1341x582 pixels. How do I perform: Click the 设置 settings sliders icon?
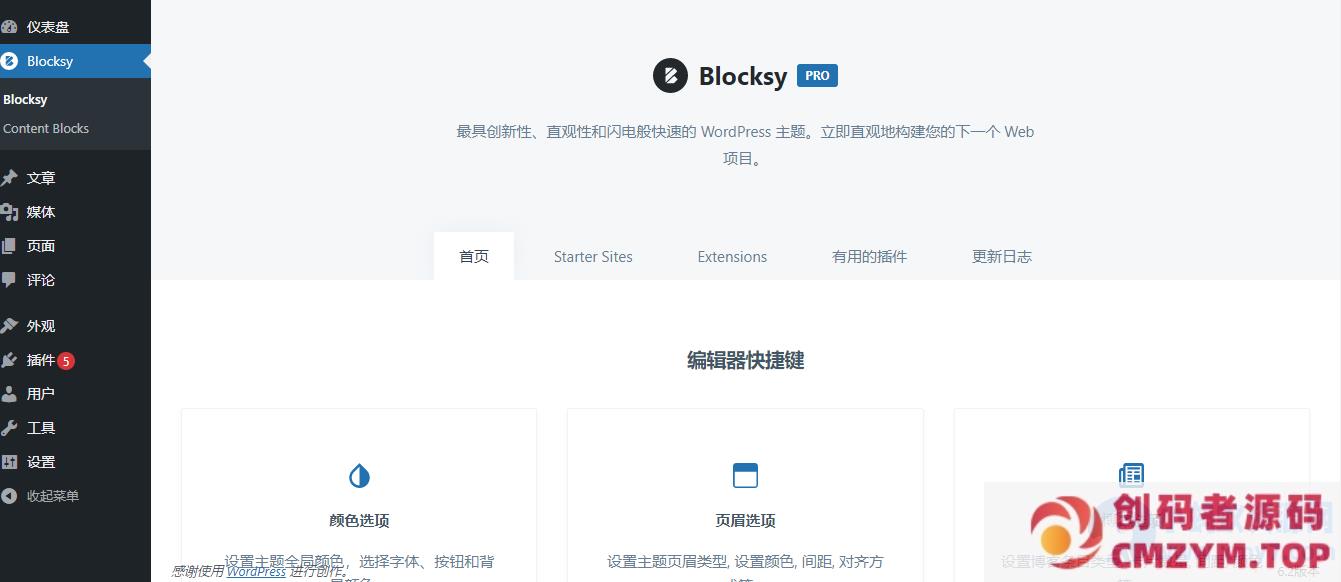pyautogui.click(x=9, y=462)
